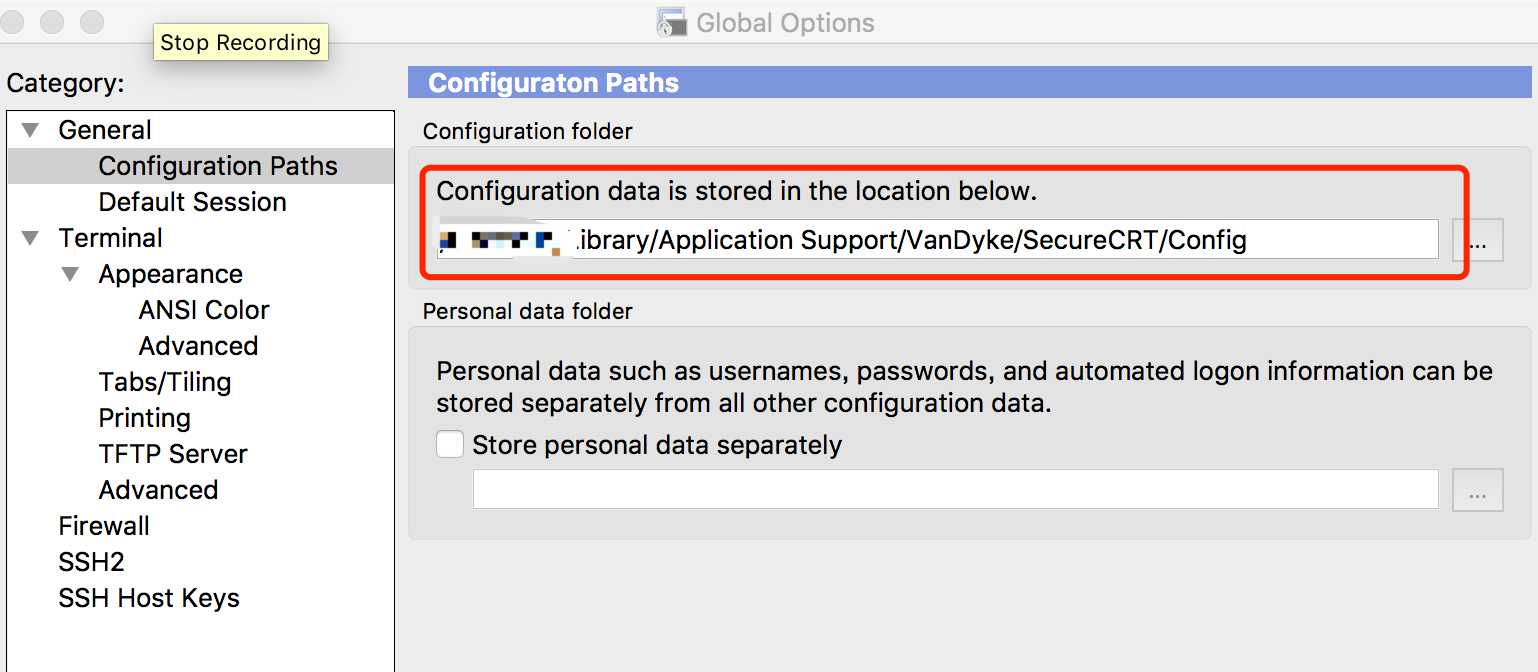
Task: Click the configuration folder path field
Action: pyautogui.click(x=937, y=240)
